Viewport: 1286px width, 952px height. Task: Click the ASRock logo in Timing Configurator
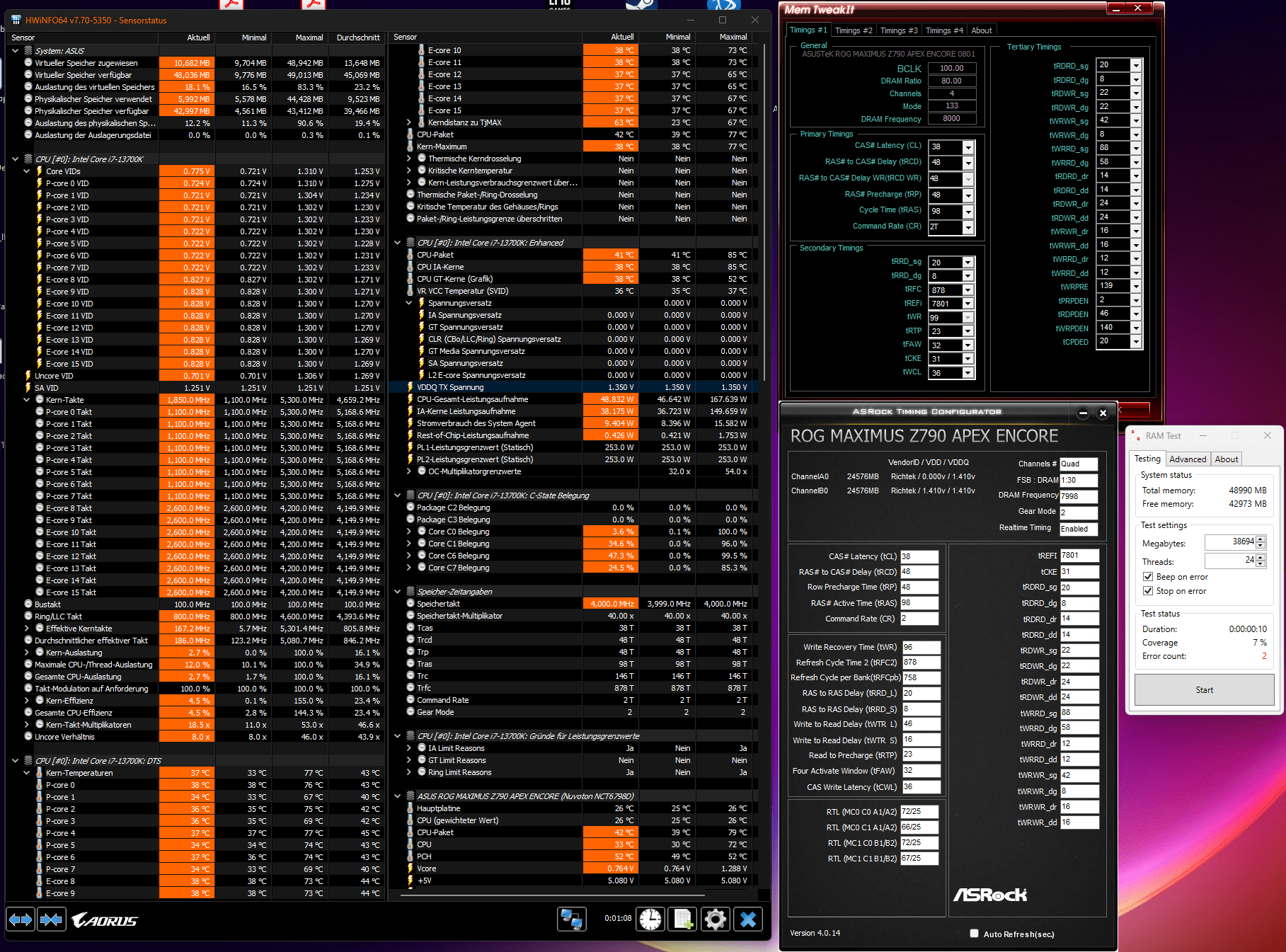tap(989, 895)
